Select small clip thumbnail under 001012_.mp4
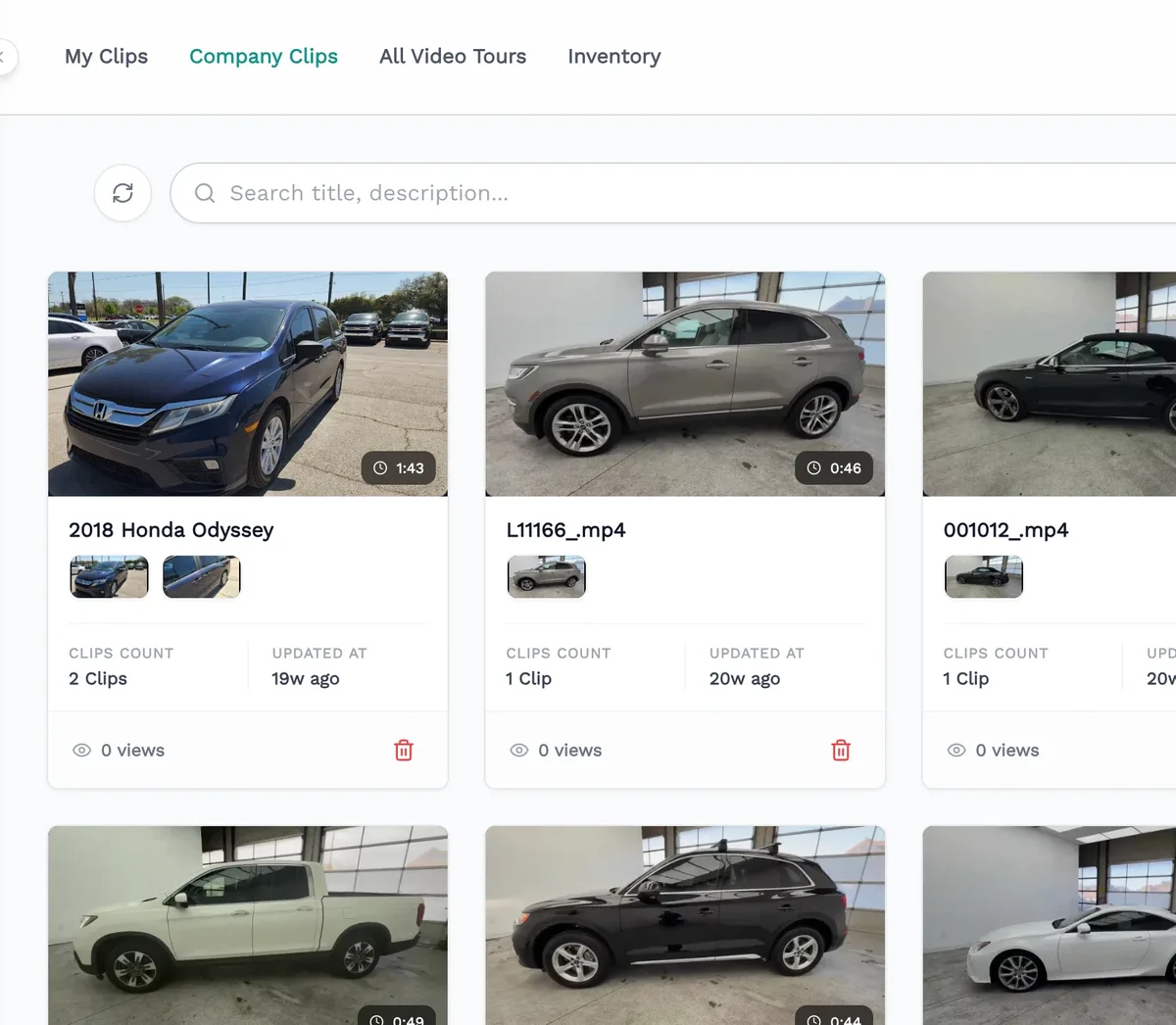Viewport: 1176px width, 1025px height. coord(984,577)
